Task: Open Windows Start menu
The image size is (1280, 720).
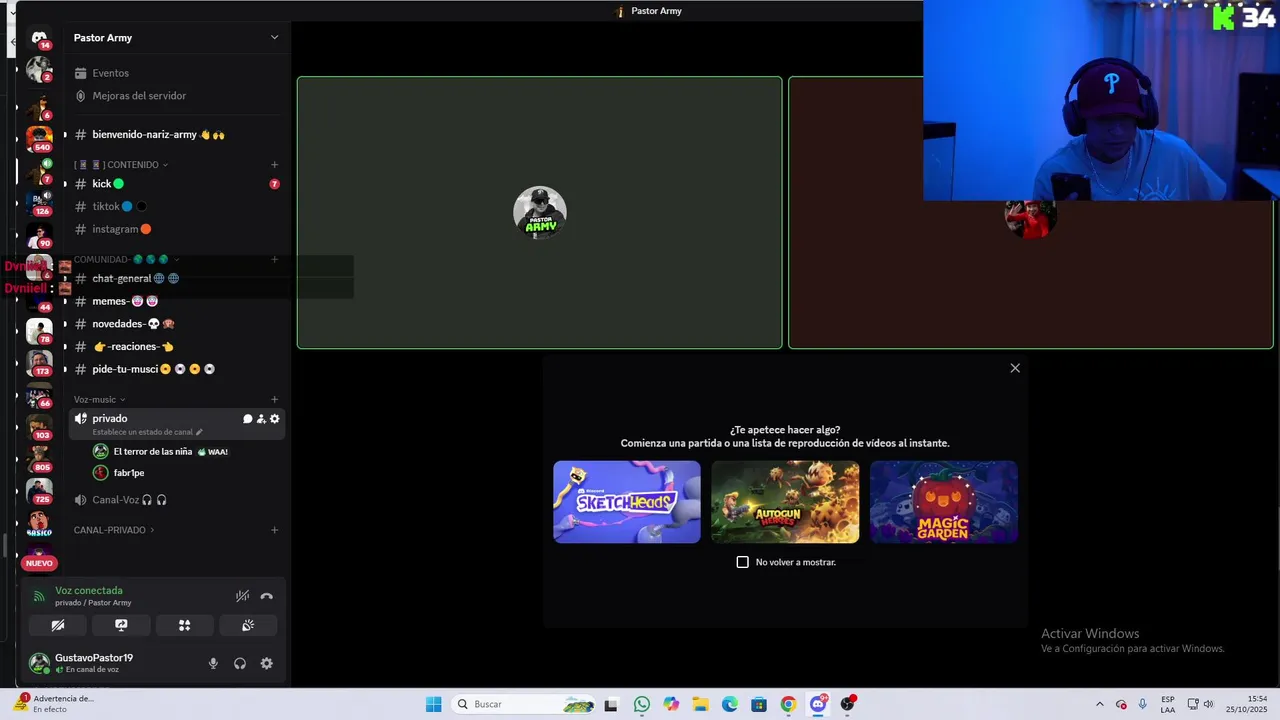Action: pos(433,704)
